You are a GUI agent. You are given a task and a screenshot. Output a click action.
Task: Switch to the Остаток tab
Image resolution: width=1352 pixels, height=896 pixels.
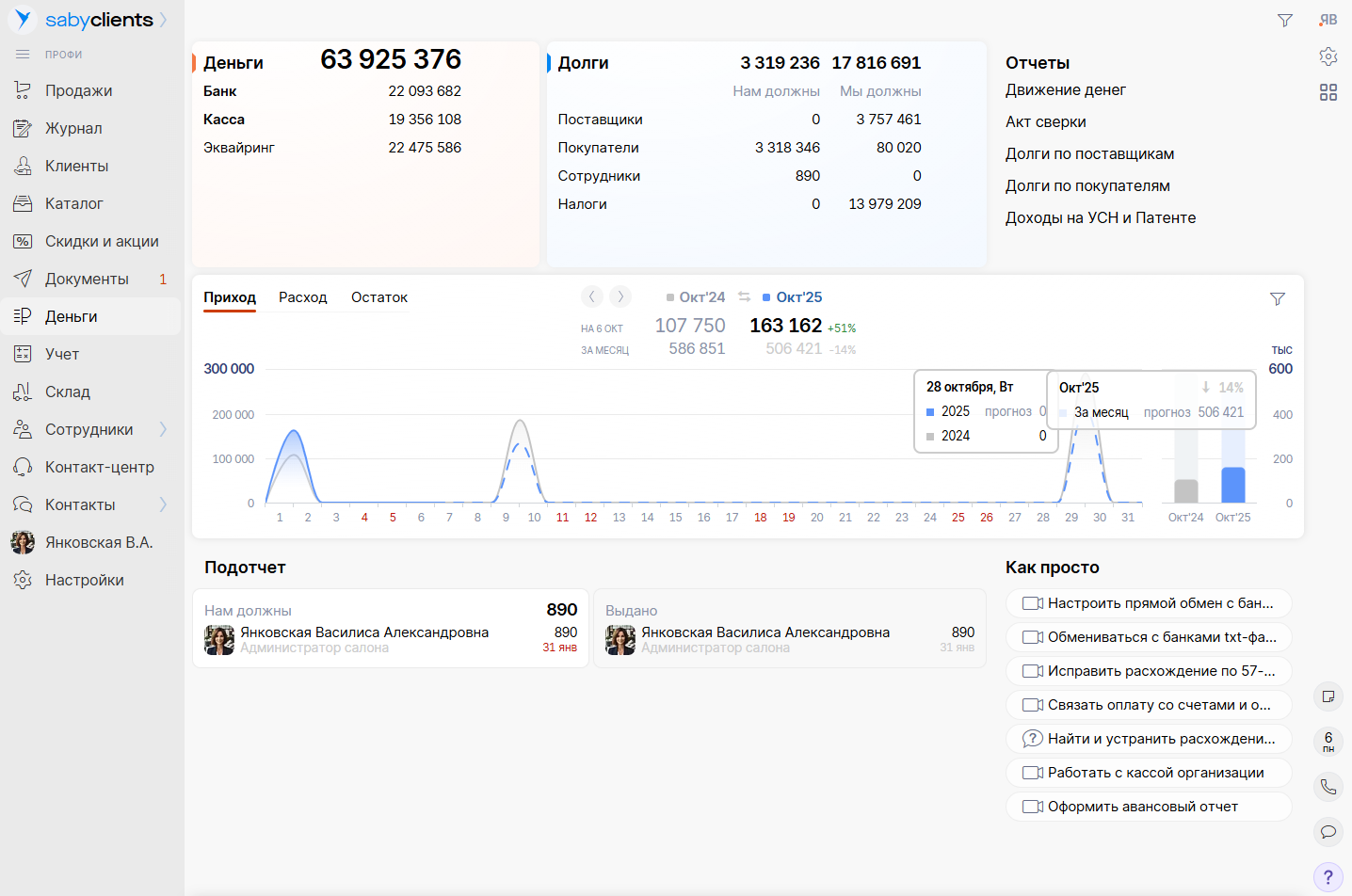point(379,297)
